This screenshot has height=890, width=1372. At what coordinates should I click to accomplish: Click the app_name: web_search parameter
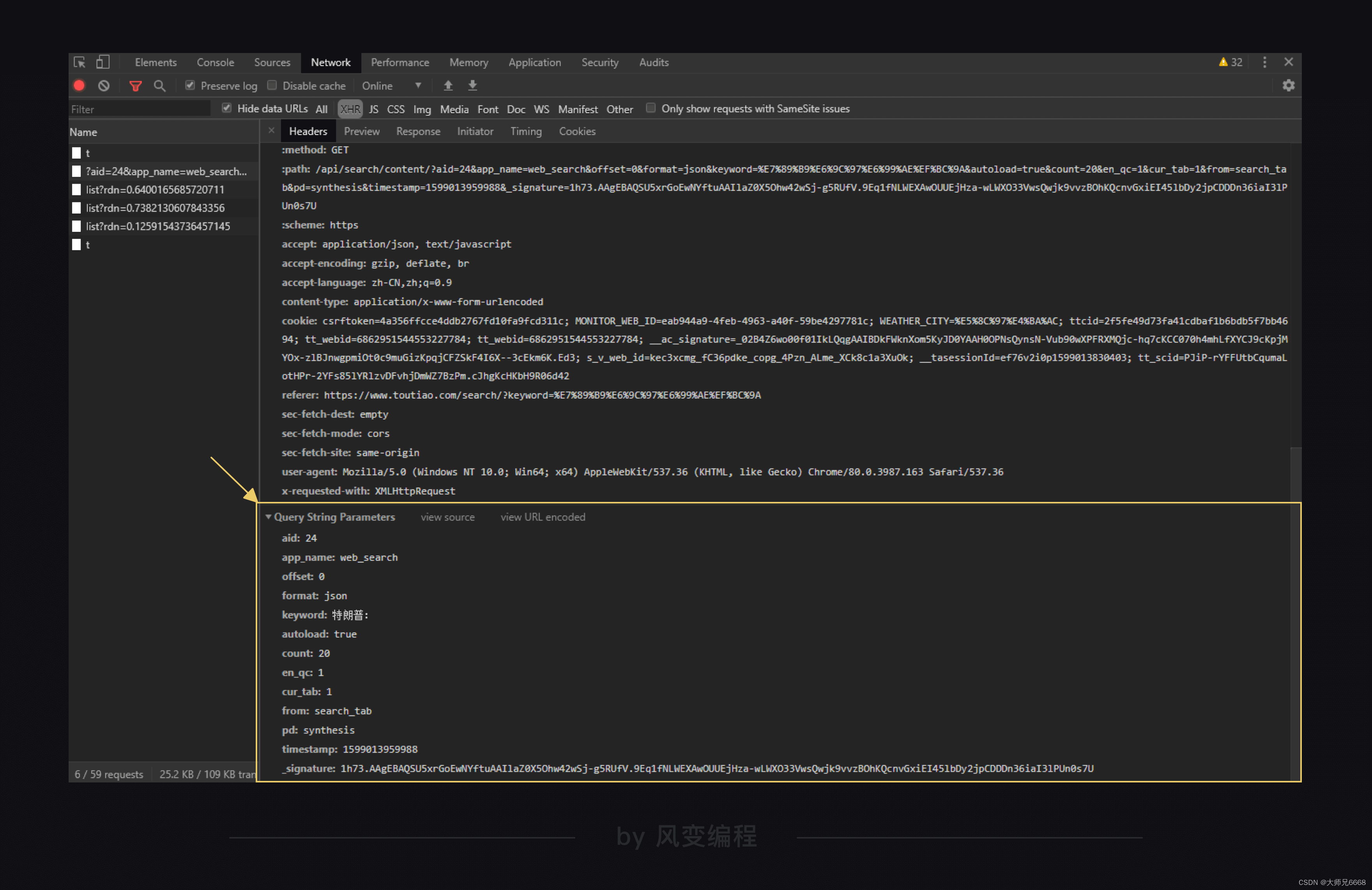point(339,557)
